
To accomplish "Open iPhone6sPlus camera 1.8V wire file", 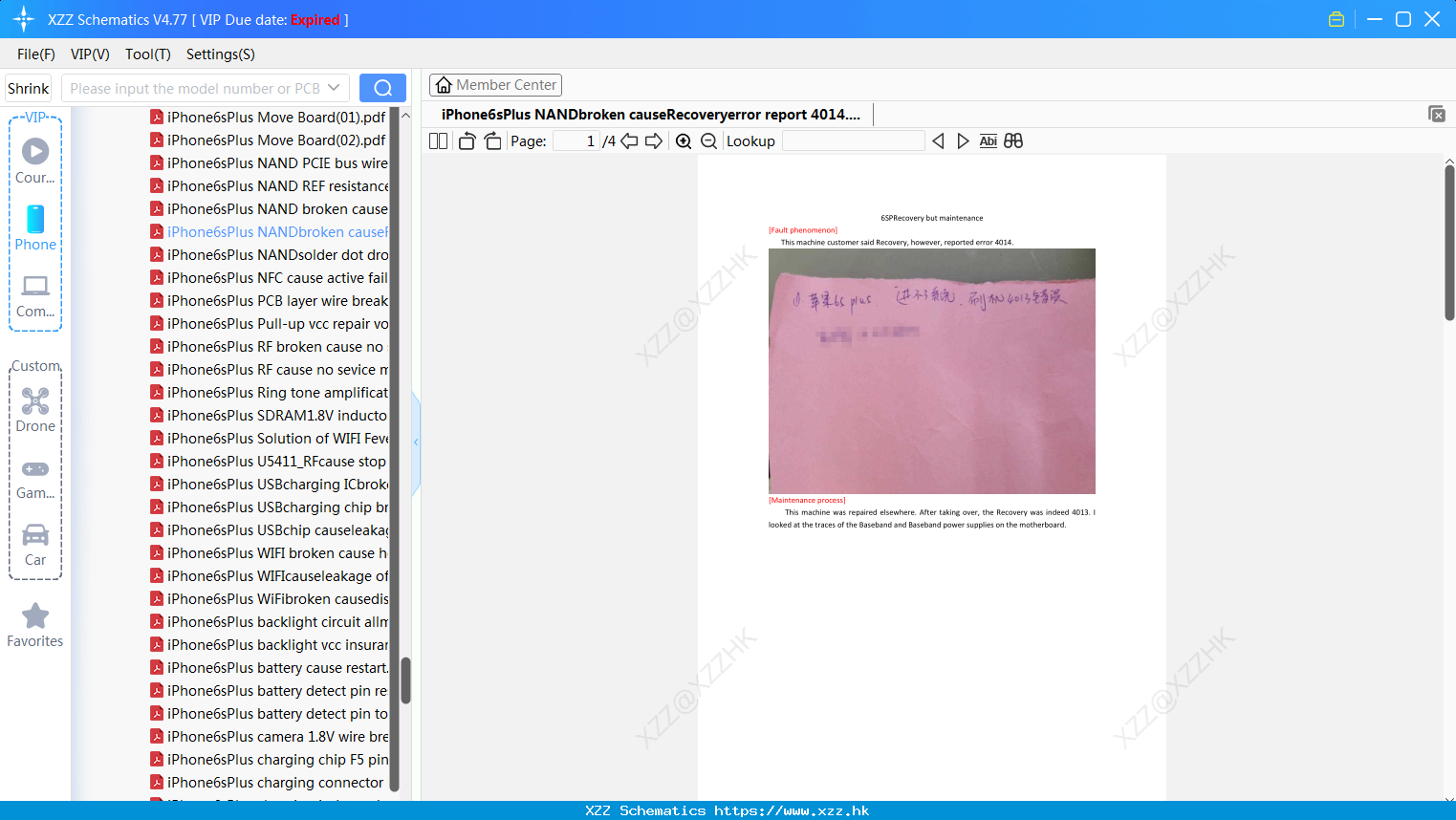I will click(269, 737).
